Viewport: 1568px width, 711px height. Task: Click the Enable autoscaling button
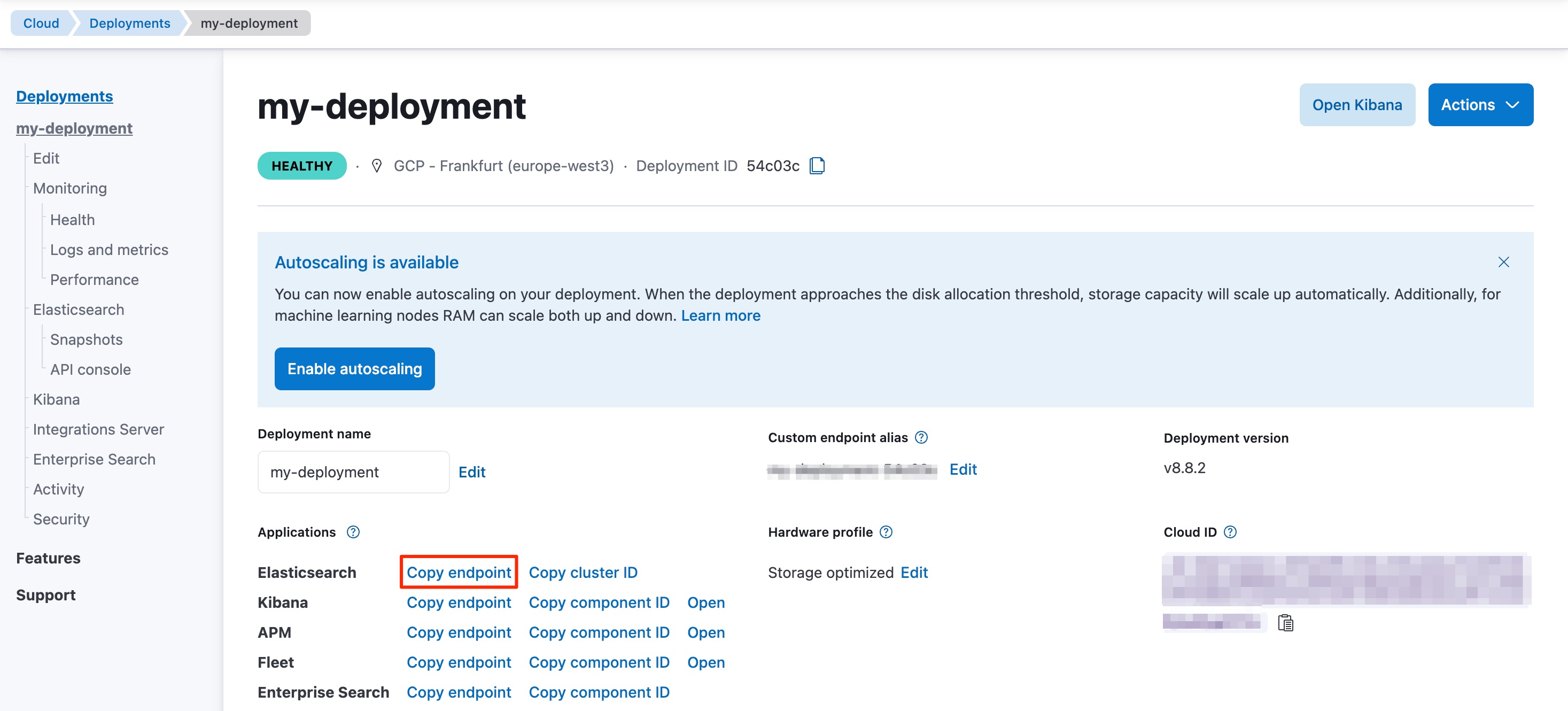354,368
